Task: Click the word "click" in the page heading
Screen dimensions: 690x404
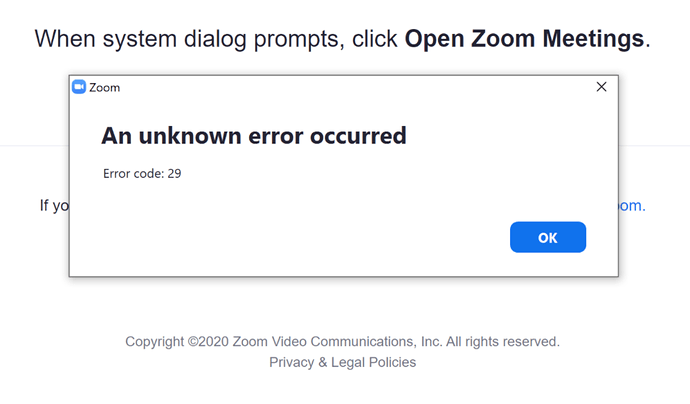Action: pos(375,39)
